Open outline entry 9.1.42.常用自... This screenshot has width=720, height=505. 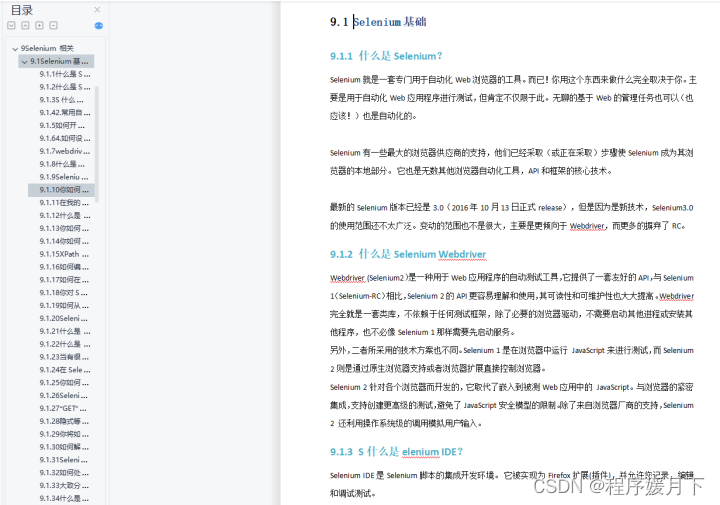[65, 112]
